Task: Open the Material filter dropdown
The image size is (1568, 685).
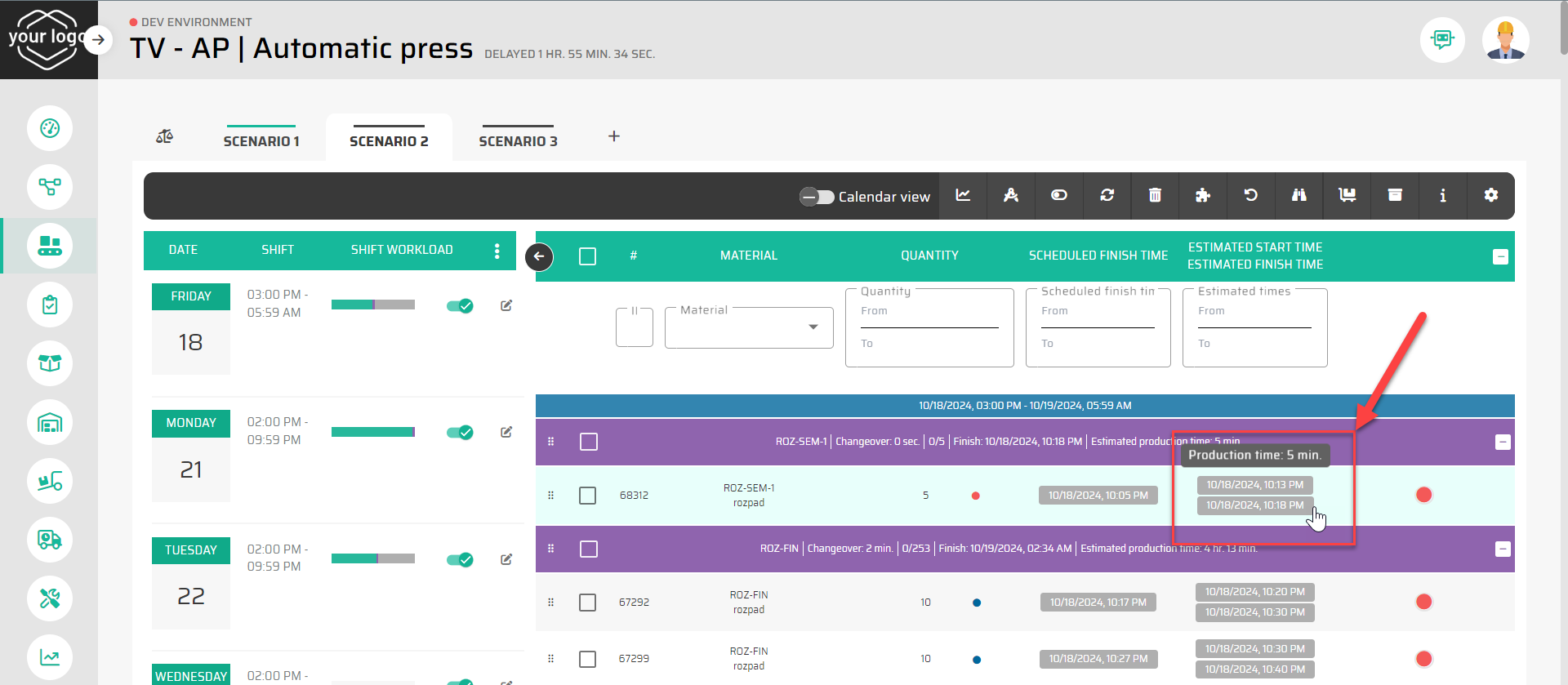Action: pos(748,327)
